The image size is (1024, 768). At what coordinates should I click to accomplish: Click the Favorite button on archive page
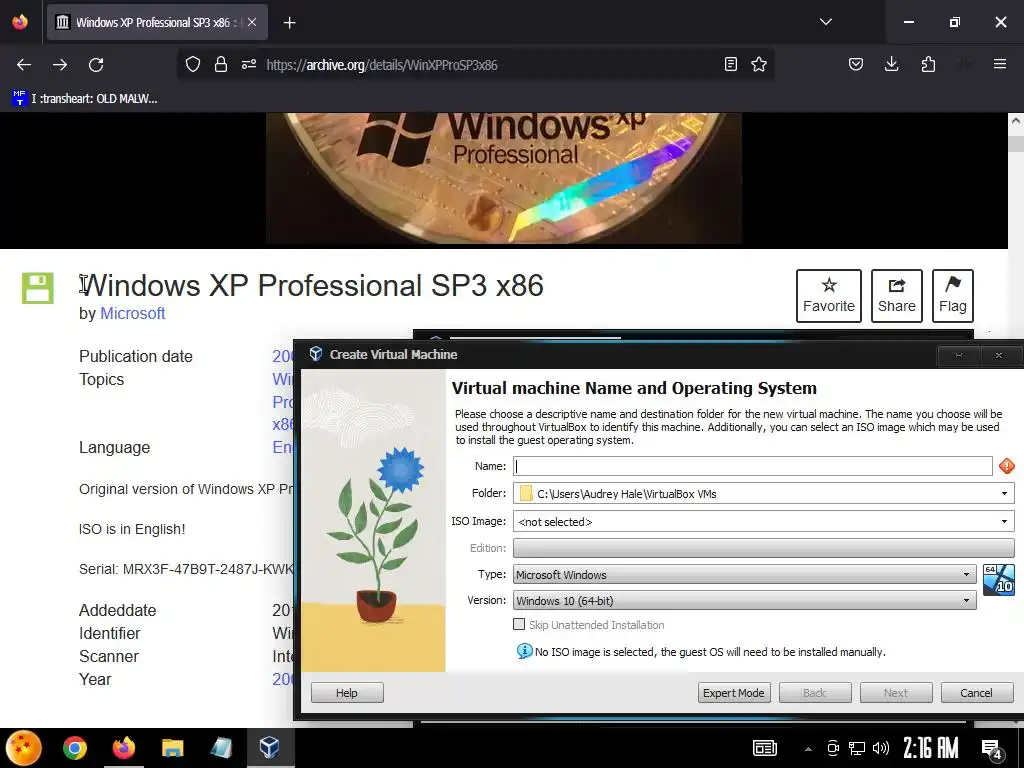pos(829,296)
